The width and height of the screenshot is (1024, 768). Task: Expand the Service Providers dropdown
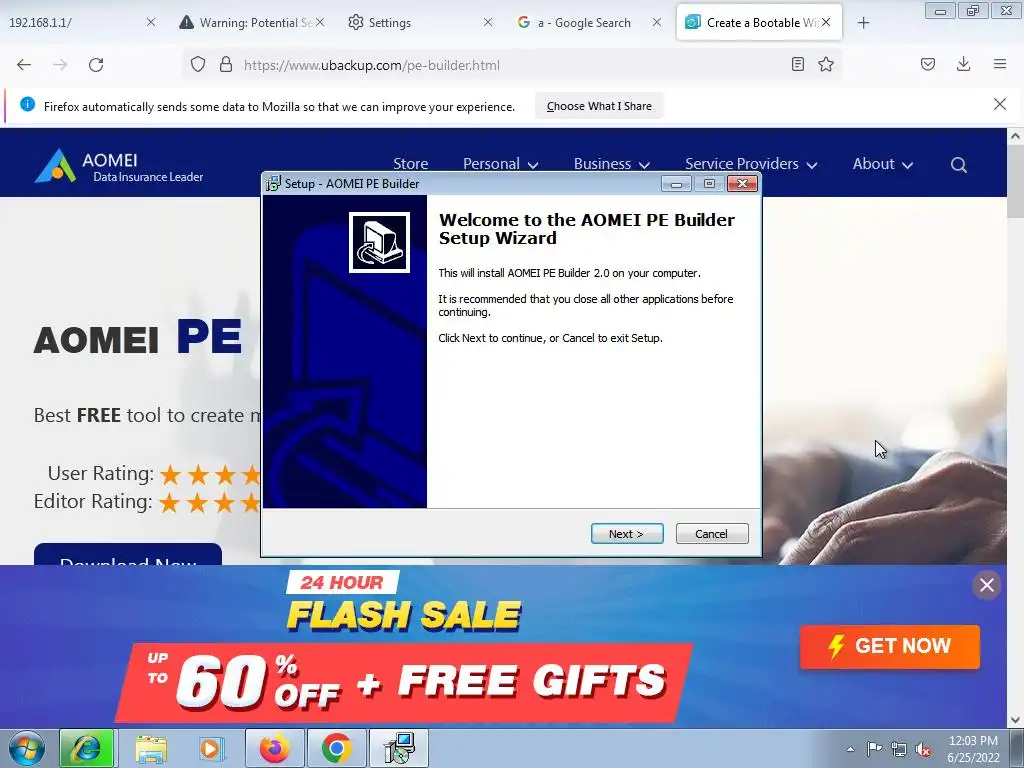pyautogui.click(x=751, y=163)
